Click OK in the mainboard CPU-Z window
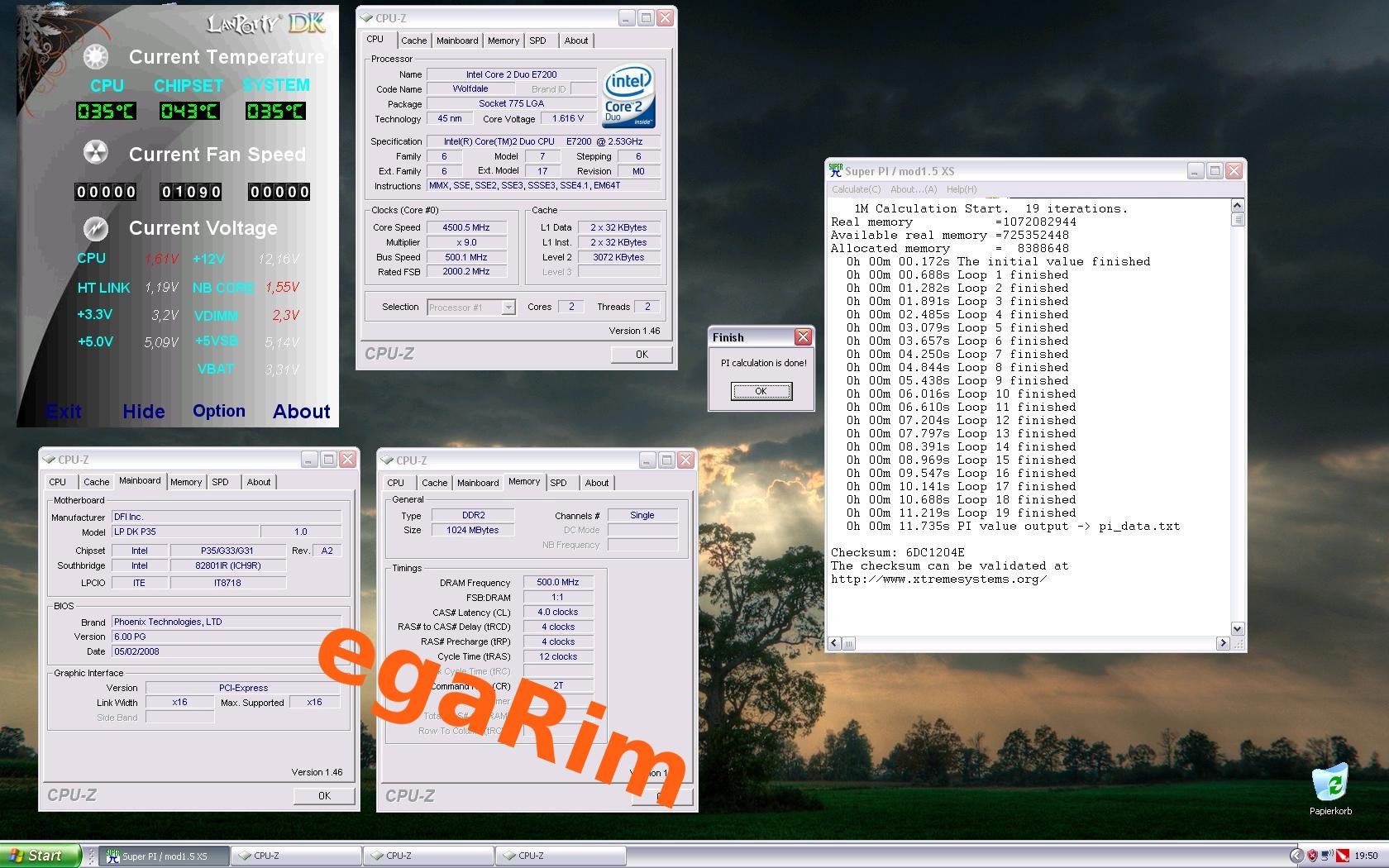The image size is (1389, 868). pos(324,795)
